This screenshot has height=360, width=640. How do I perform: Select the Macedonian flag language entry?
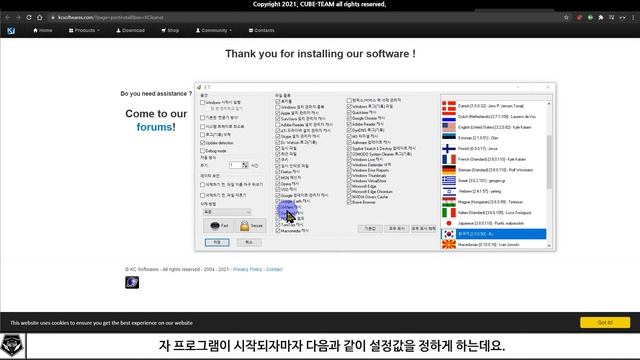(494, 244)
